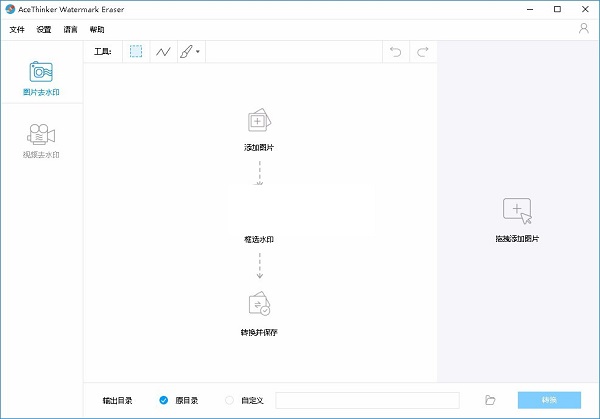Viewport: 600px width, 419px height.
Task: Open the user account icon
Action: click(x=584, y=28)
